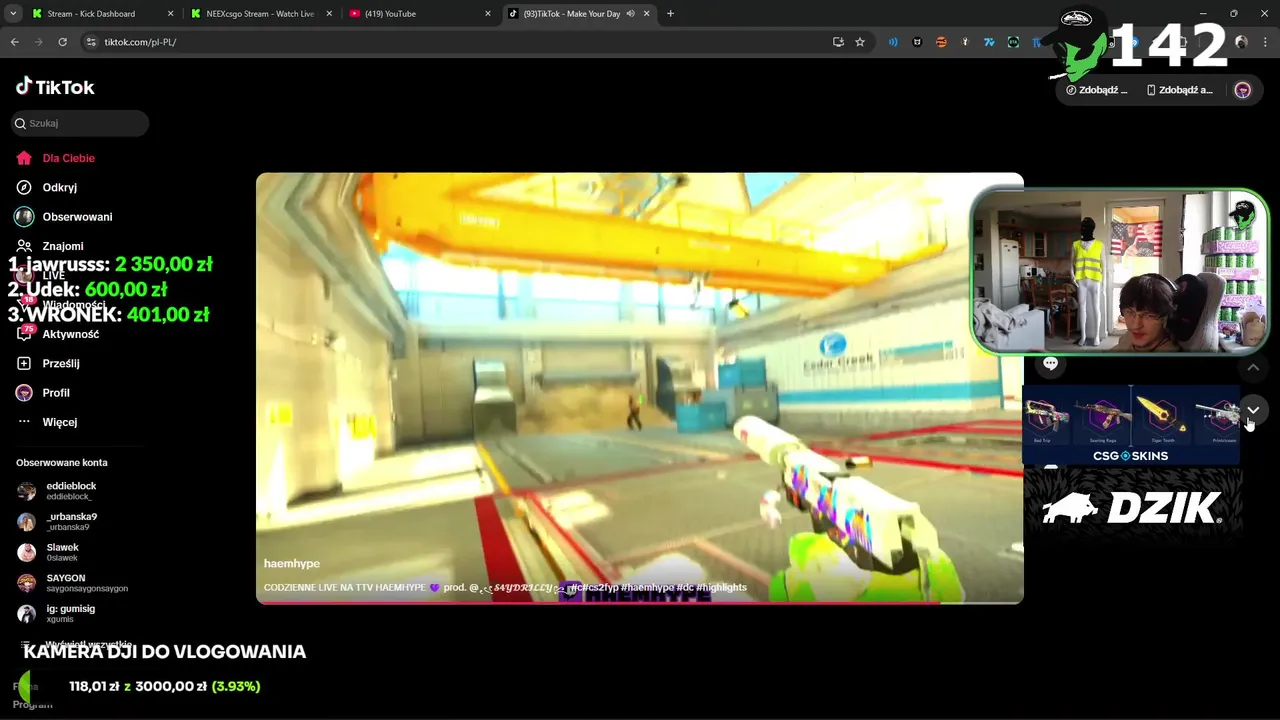The image size is (1280, 720).
Task: Click the address bar URL
Action: pos(140,42)
